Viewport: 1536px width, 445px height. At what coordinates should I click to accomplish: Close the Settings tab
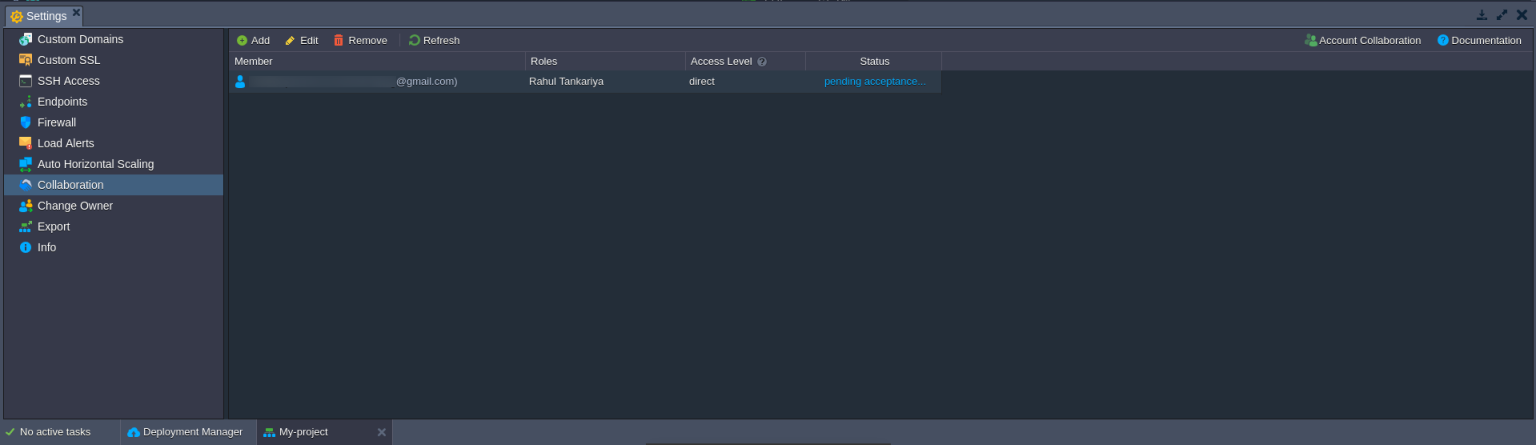[76, 12]
